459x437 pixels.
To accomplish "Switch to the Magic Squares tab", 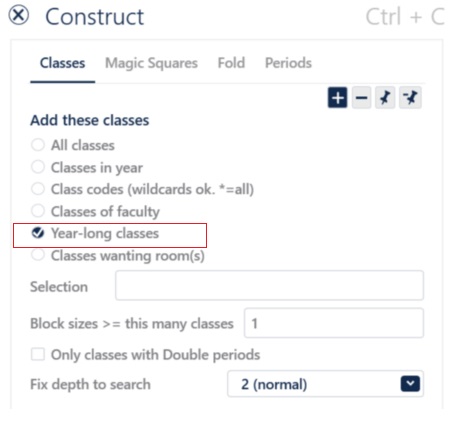I will coord(151,63).
